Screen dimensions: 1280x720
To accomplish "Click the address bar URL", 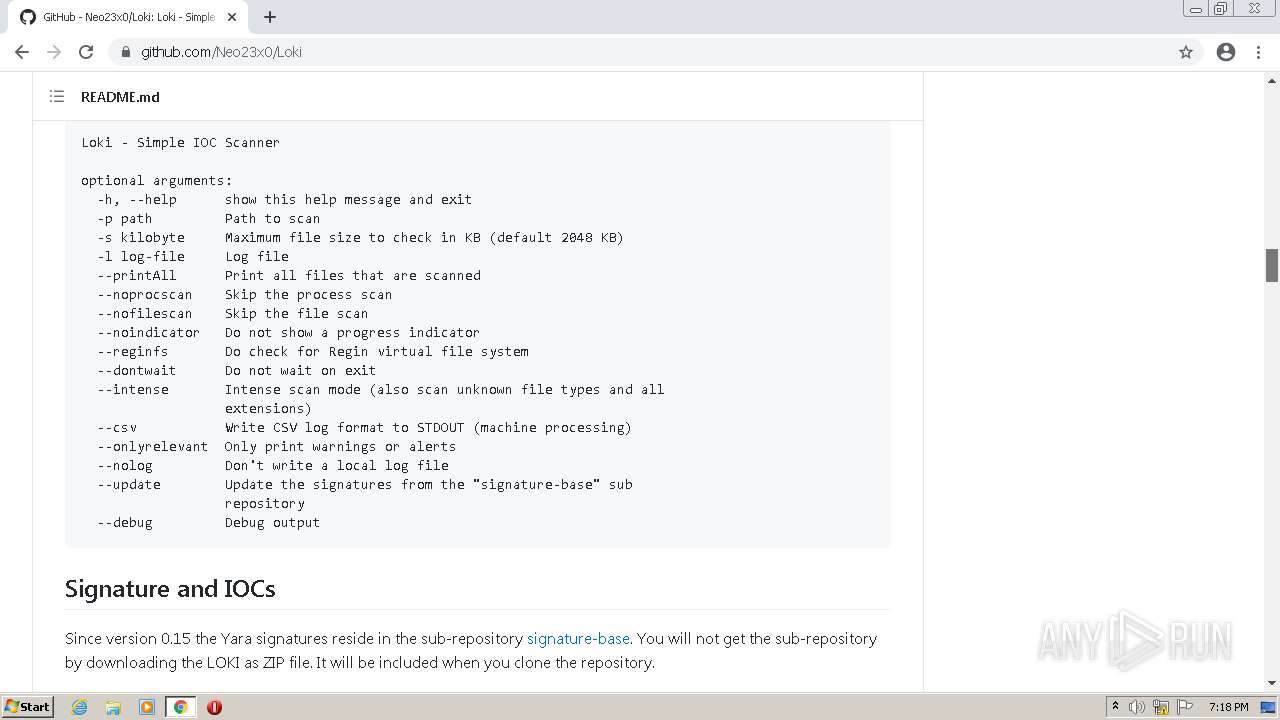I will [221, 52].
